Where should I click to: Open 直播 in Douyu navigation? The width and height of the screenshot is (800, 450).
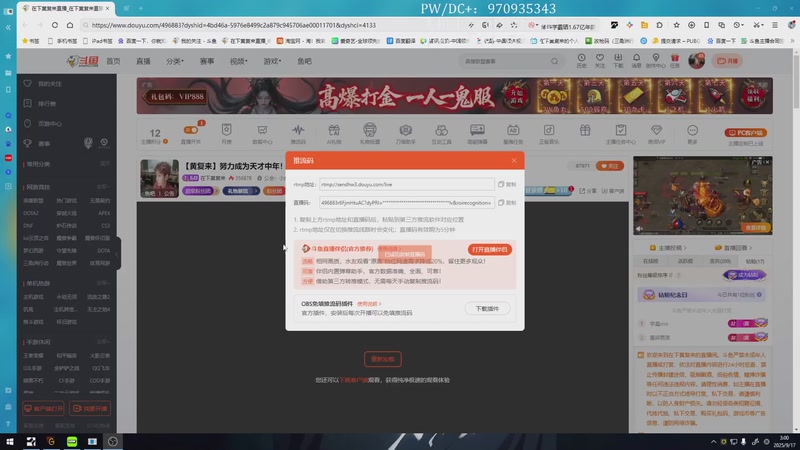tap(143, 61)
